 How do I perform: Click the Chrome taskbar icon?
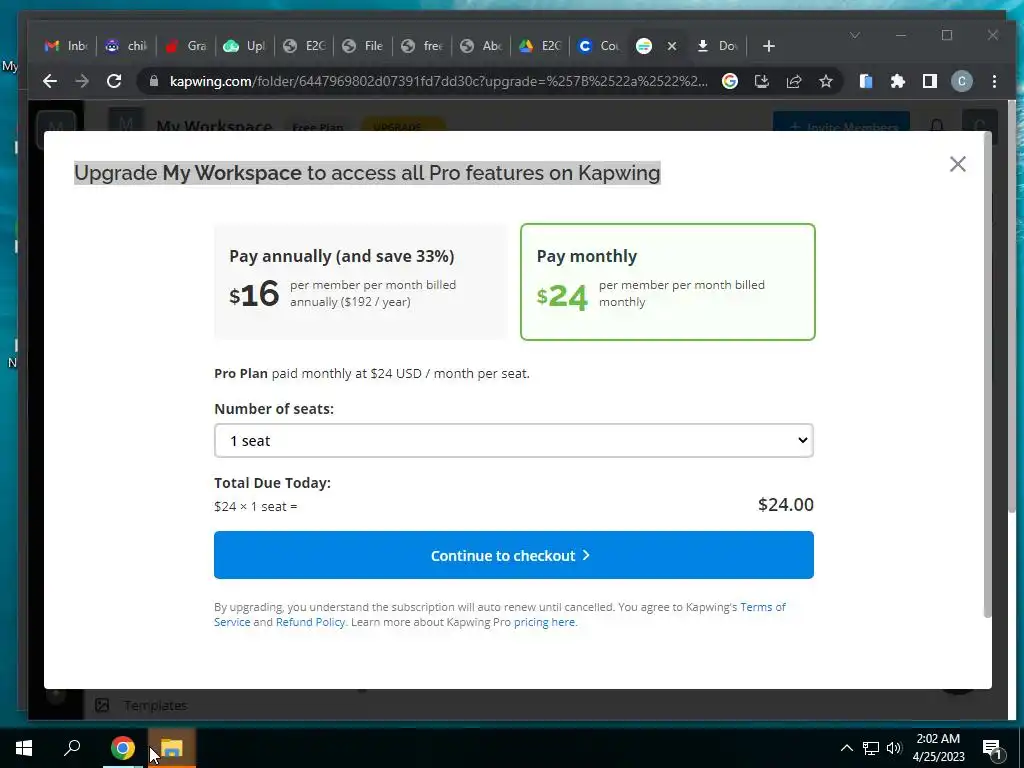coord(122,748)
